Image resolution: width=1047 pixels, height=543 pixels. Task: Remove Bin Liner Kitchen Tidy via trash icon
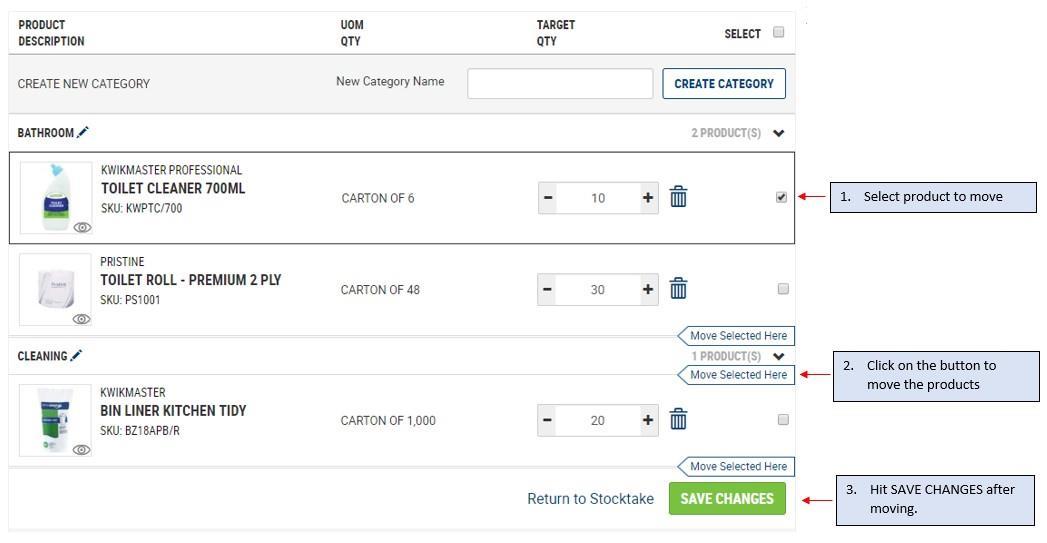(x=678, y=420)
